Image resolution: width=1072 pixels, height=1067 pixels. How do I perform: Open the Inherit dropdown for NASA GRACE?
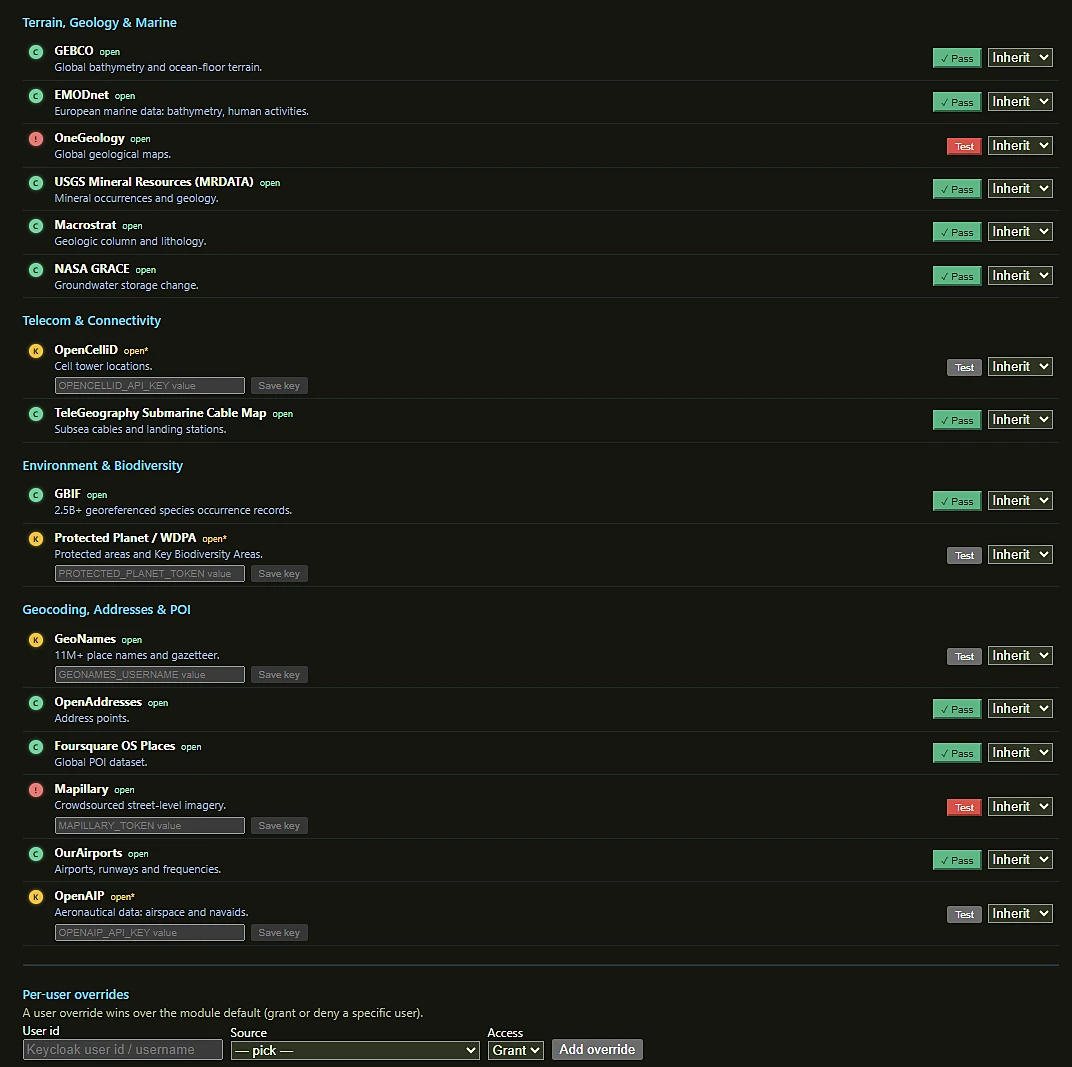(1020, 275)
